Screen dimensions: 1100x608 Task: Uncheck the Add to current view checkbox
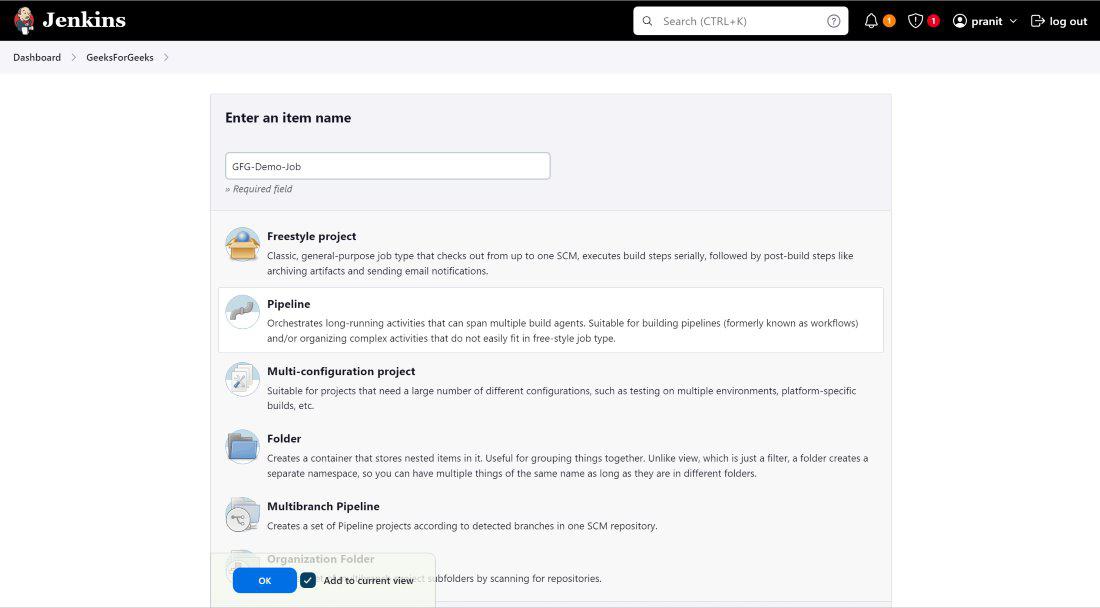(308, 580)
